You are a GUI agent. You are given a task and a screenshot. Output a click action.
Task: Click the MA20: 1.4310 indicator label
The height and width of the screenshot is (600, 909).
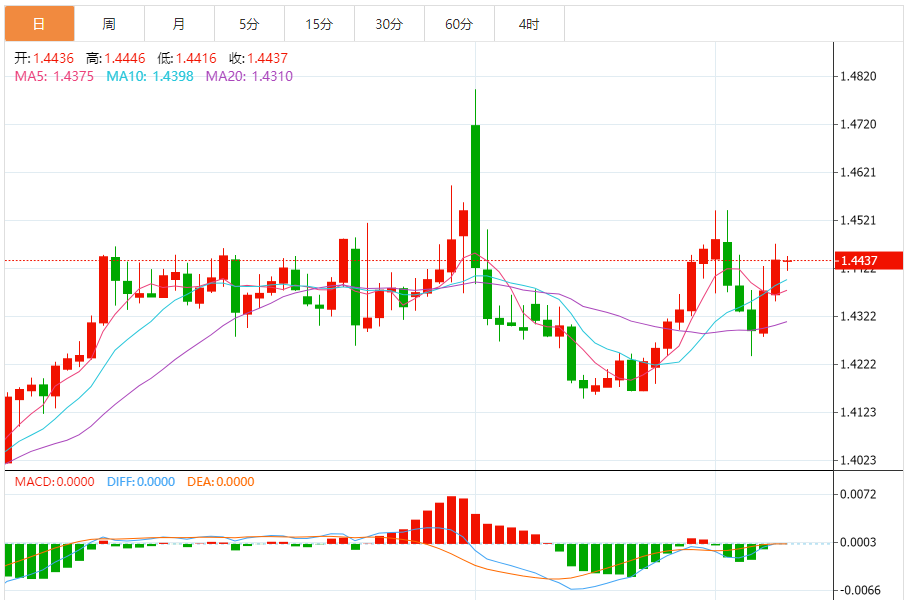(x=249, y=77)
